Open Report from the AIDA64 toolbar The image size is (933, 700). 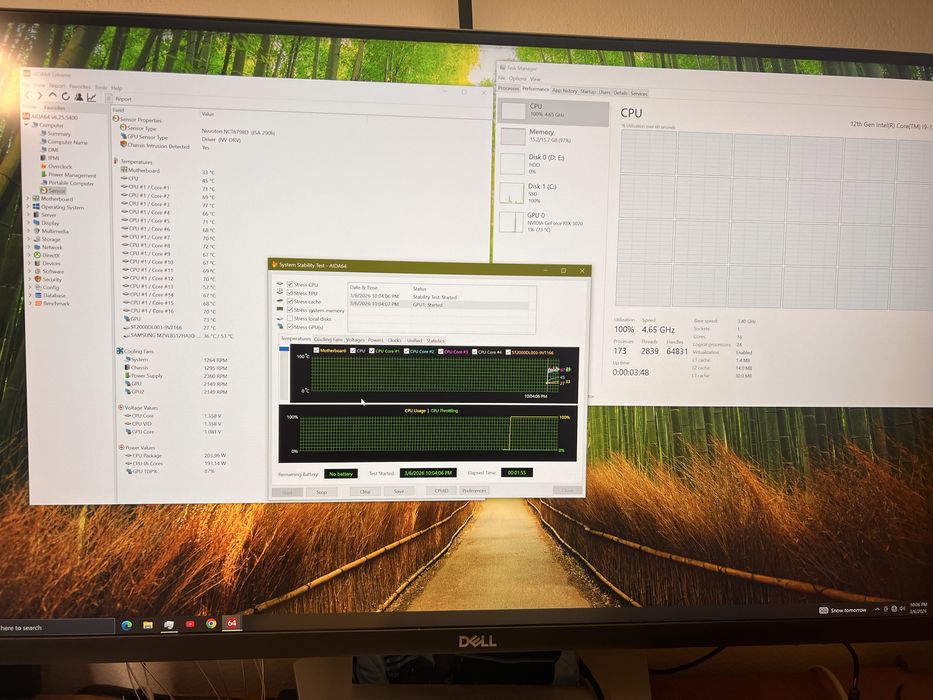119,99
